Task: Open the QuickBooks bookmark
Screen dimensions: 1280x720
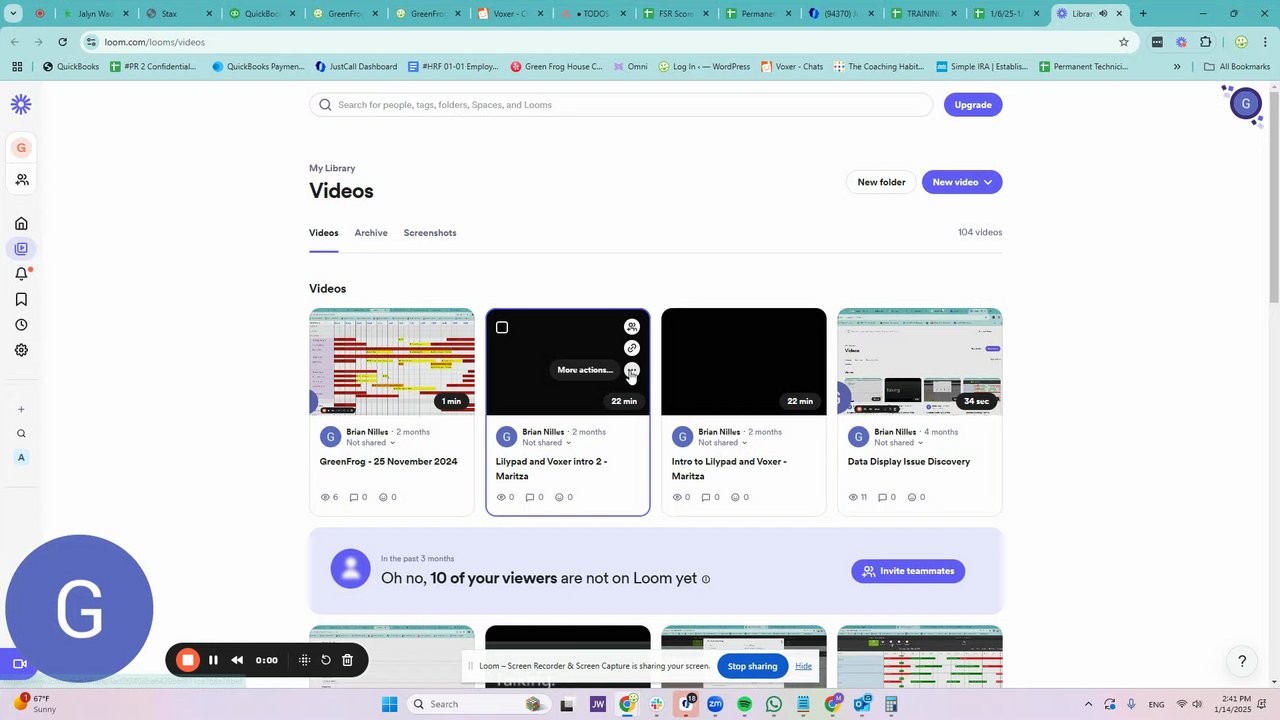Action: 71,67
